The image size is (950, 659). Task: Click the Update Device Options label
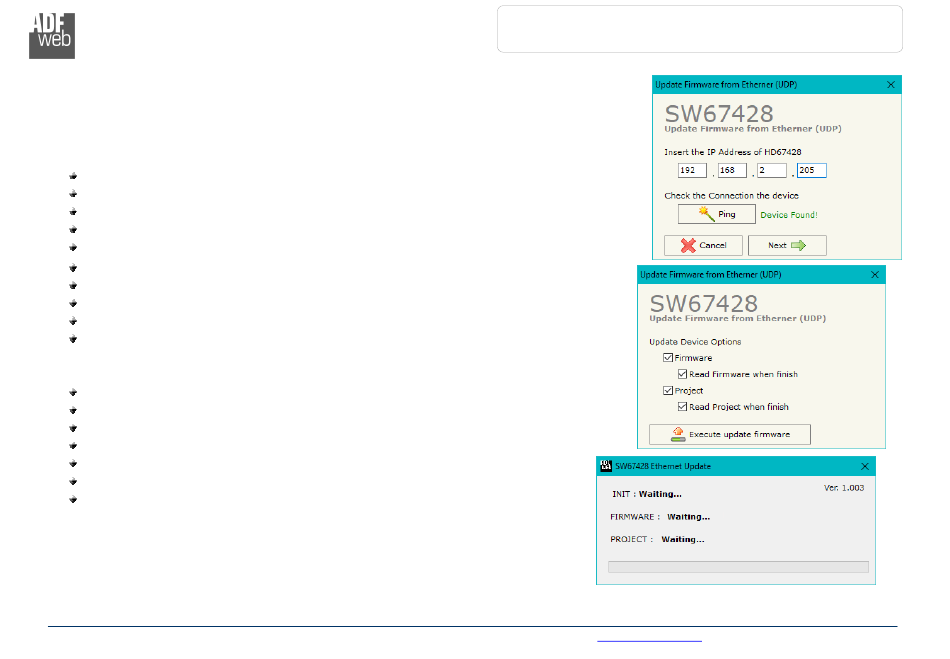(695, 342)
